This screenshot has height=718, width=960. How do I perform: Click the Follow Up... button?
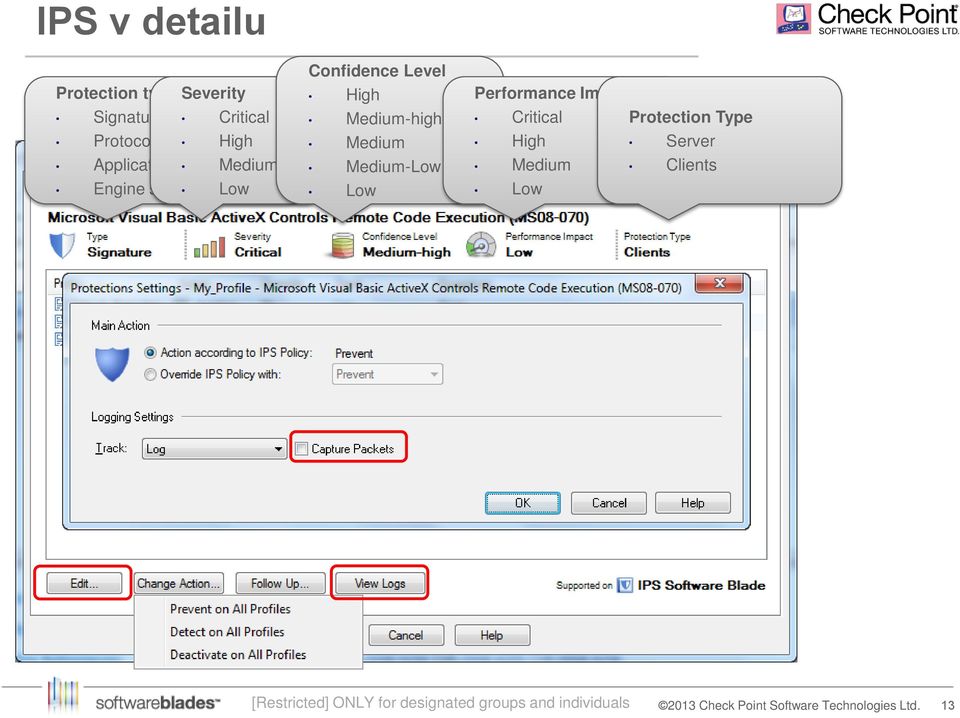[280, 583]
